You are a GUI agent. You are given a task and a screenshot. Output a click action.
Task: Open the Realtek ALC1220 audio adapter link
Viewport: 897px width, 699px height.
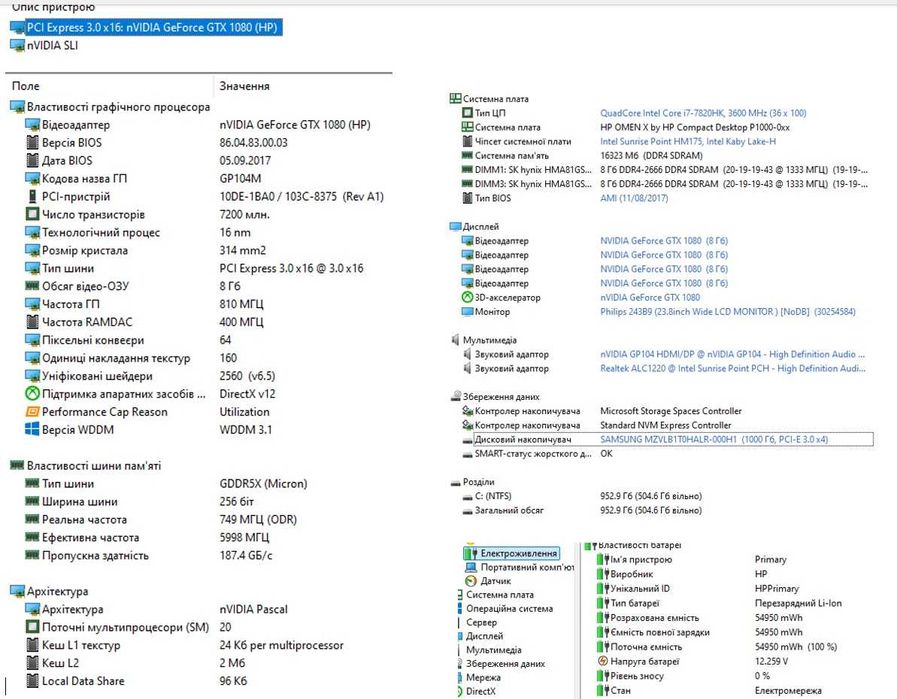point(733,368)
